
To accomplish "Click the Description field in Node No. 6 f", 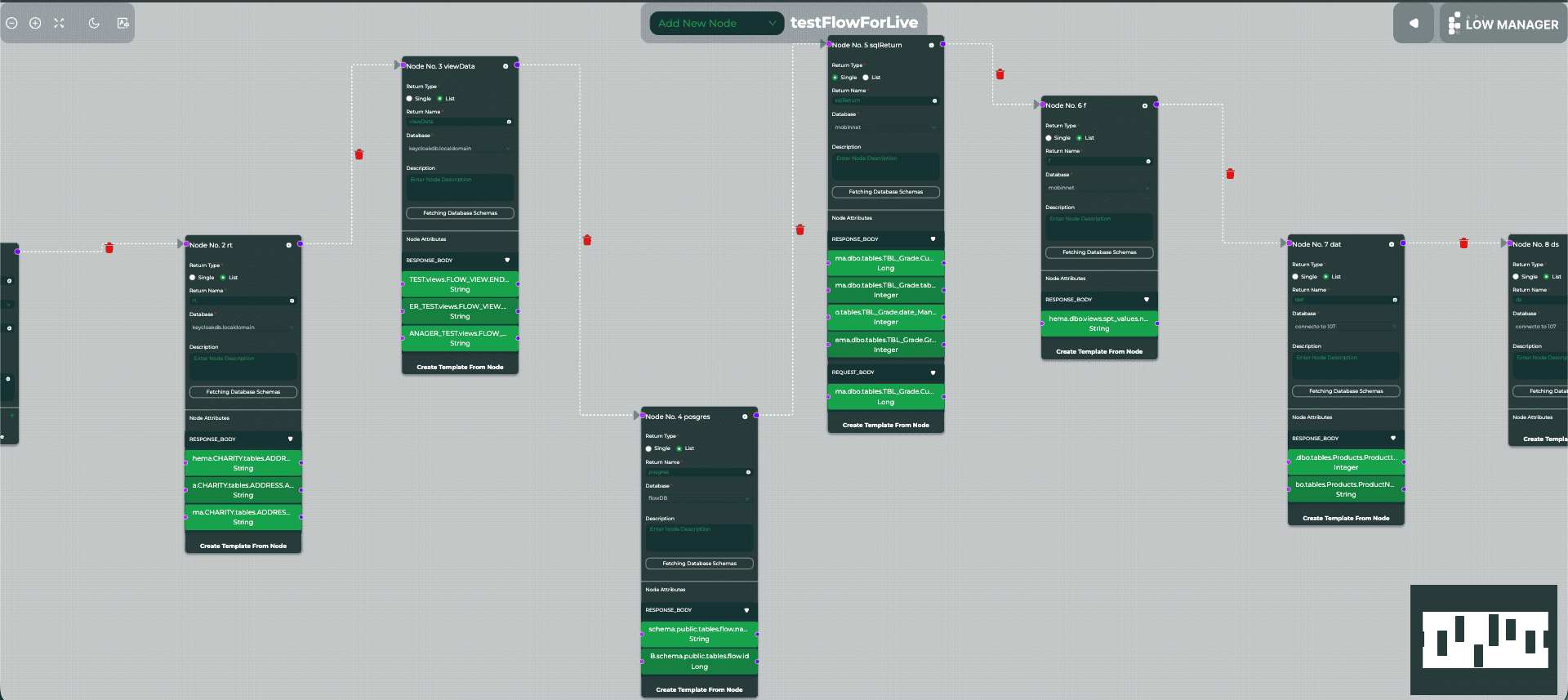I will click(1098, 226).
